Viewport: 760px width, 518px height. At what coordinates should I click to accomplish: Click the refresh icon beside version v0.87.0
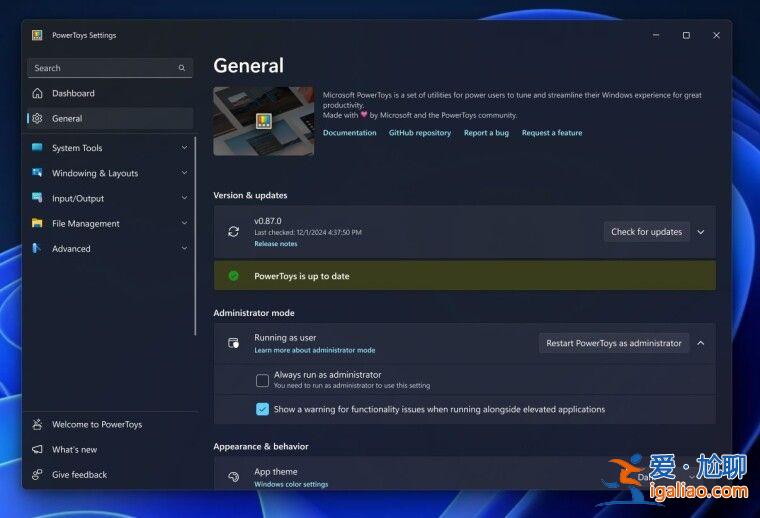click(x=233, y=231)
